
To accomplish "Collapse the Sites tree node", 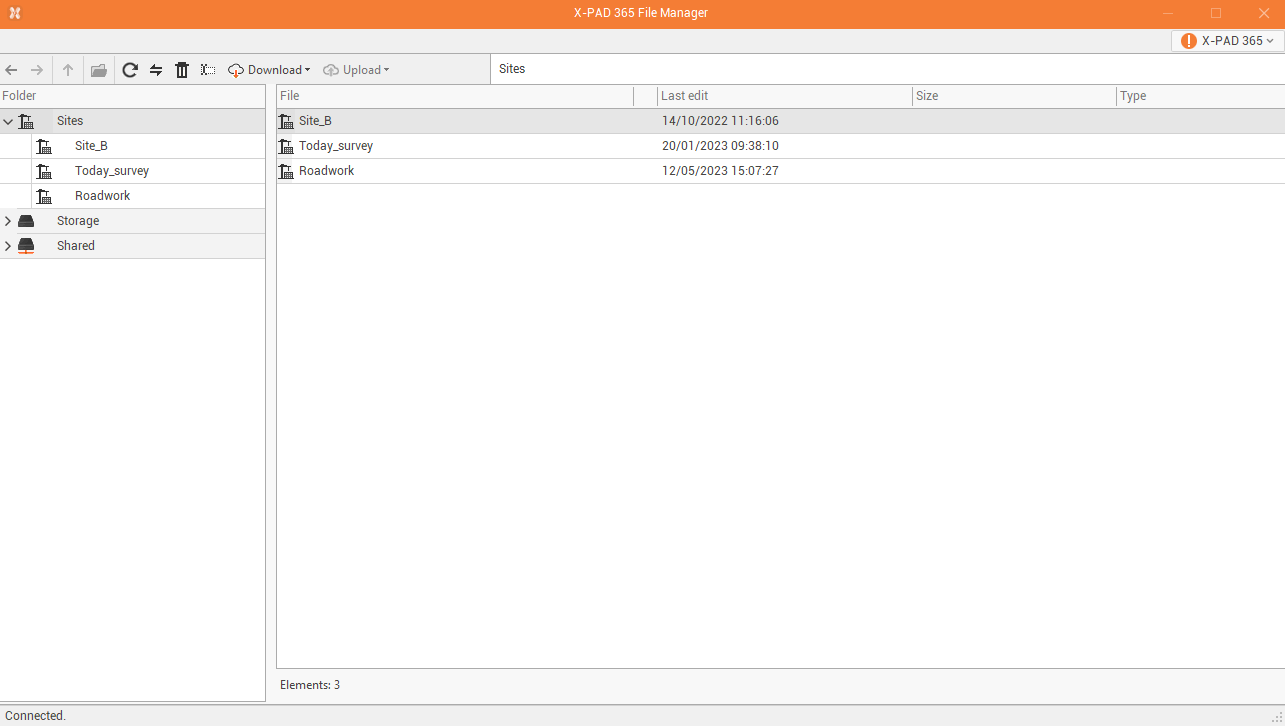I will (9, 121).
